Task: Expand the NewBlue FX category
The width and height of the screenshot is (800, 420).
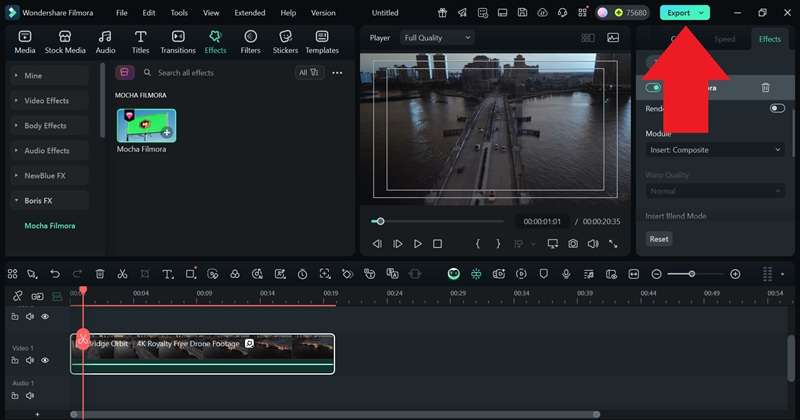Action: pos(49,176)
